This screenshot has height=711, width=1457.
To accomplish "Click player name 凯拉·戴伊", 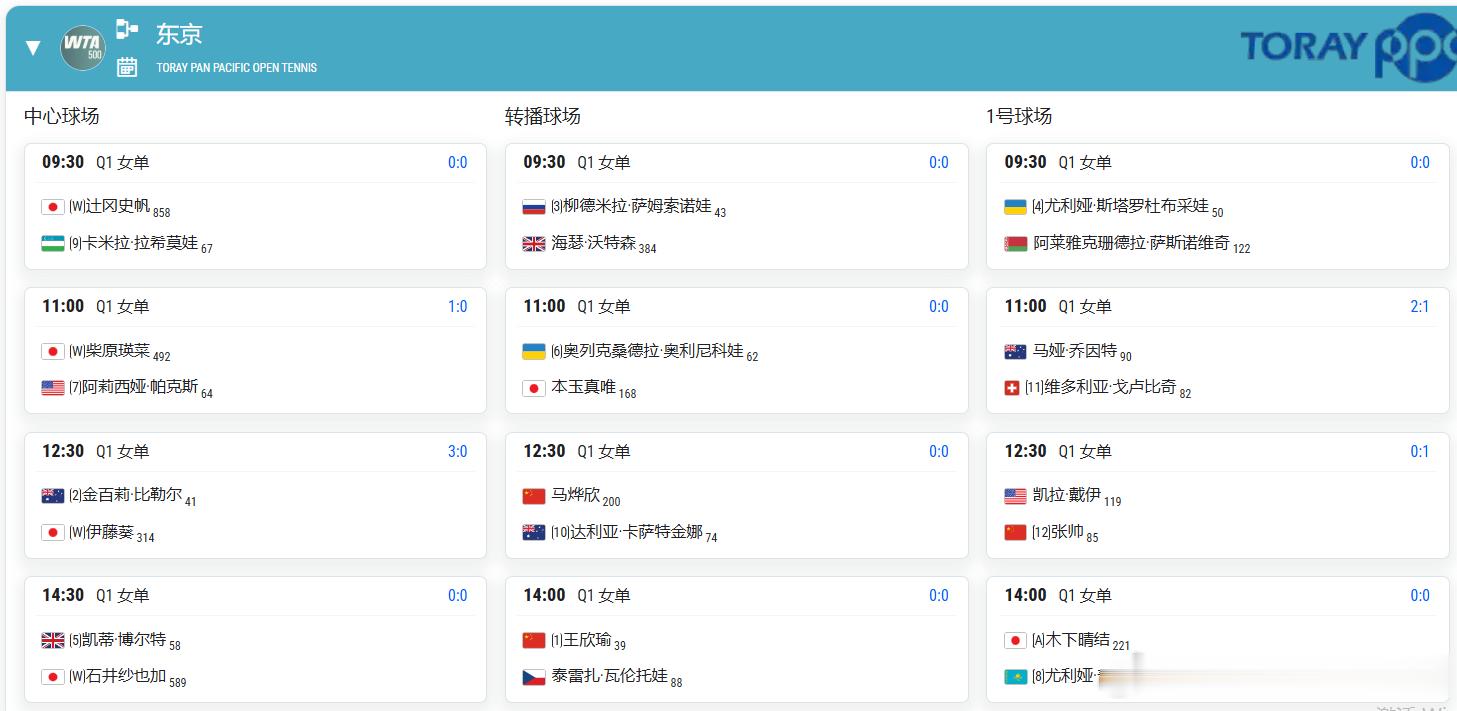I will click(1067, 494).
